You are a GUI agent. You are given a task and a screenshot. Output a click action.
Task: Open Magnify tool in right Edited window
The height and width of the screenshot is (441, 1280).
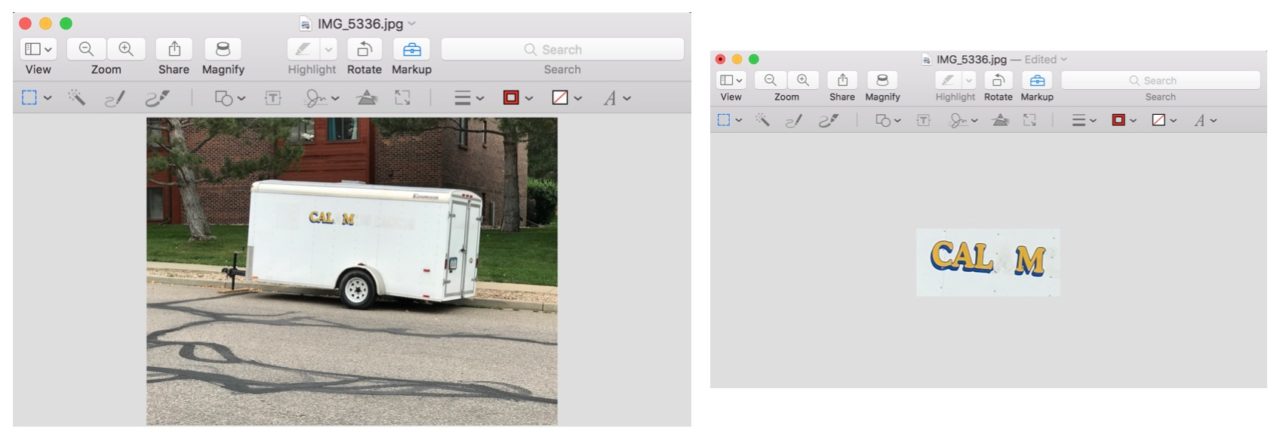pos(882,80)
